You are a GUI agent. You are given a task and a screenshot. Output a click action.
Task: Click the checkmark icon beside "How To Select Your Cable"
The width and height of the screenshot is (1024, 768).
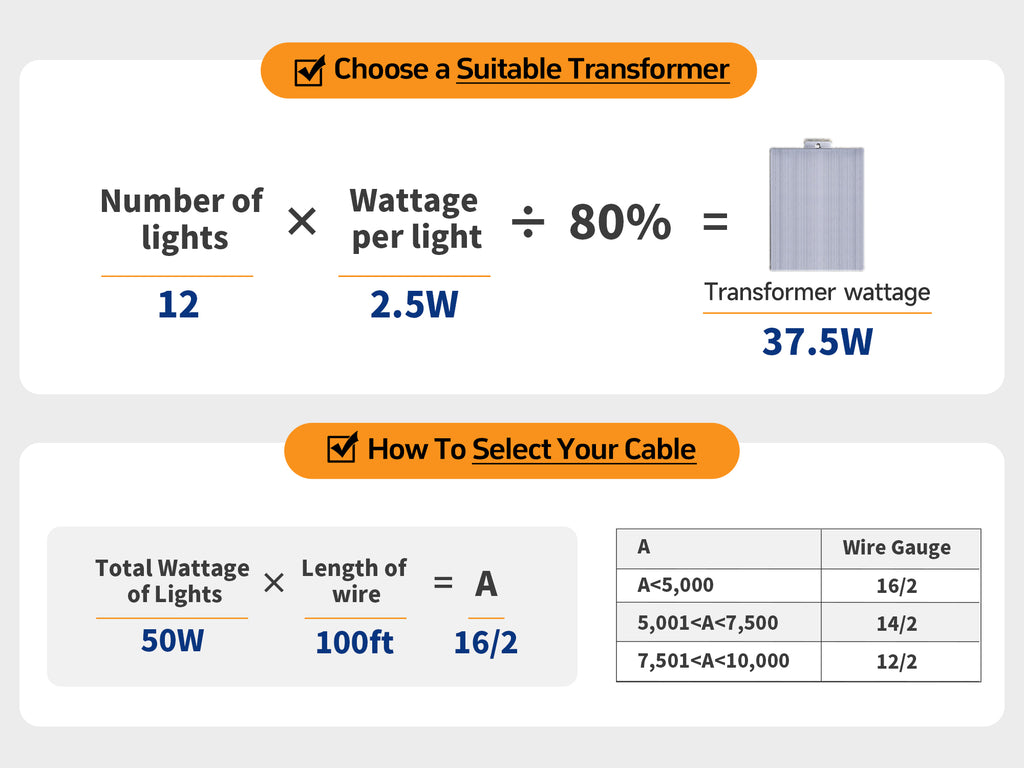pyautogui.click(x=342, y=448)
